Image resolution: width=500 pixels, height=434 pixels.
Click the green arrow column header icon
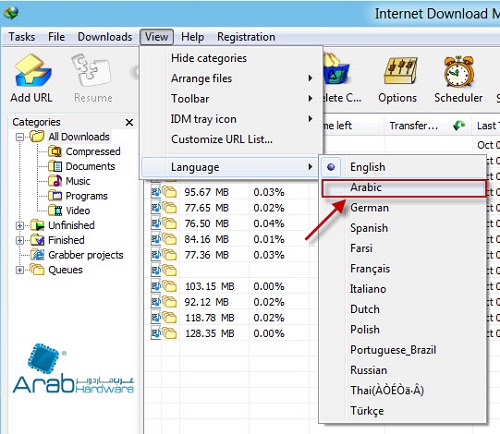pyautogui.click(x=459, y=126)
